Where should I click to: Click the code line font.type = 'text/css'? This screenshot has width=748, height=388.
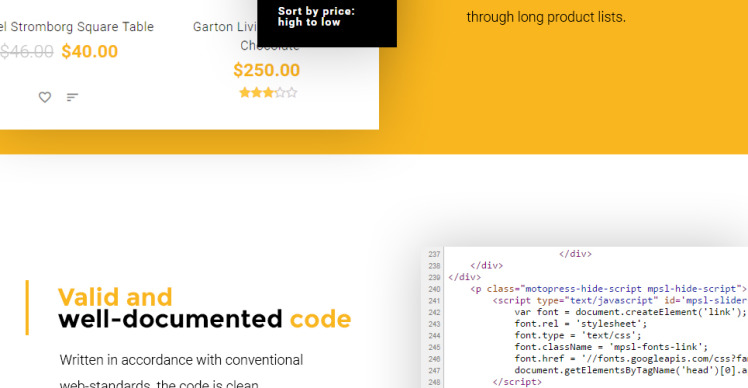click(x=578, y=336)
